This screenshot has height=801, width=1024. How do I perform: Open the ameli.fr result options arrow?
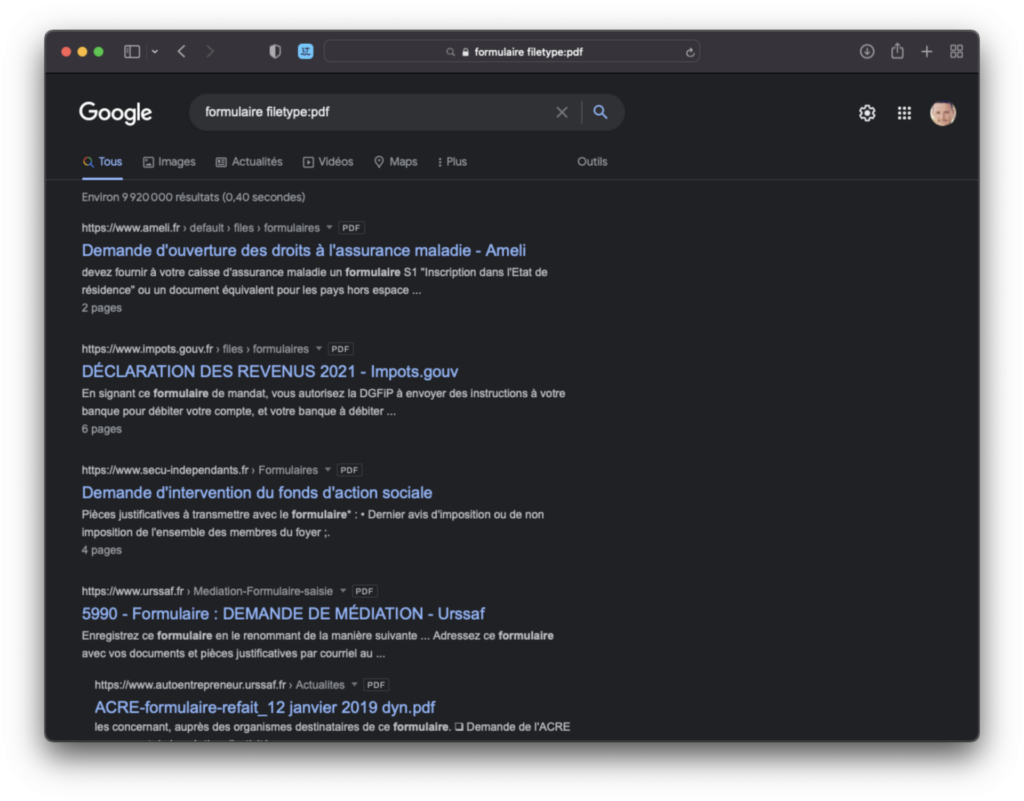329,228
